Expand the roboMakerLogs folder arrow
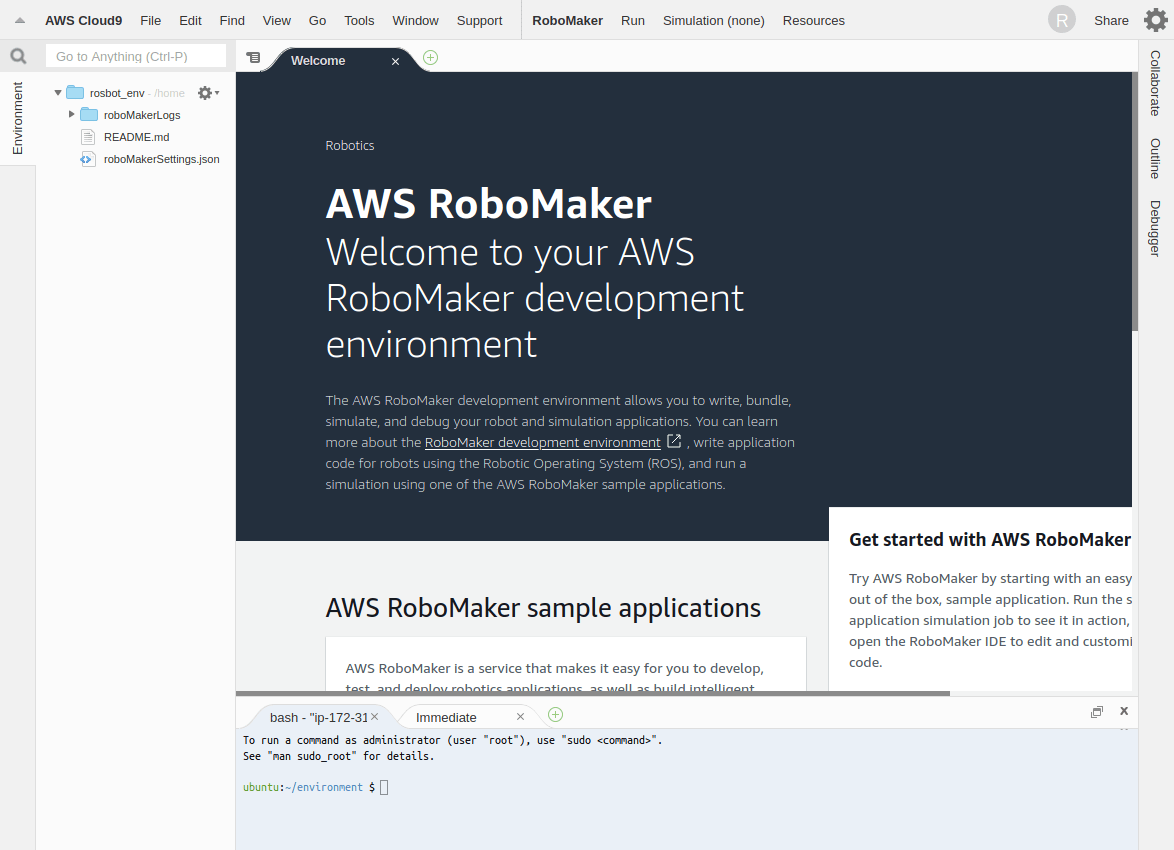 (72, 115)
